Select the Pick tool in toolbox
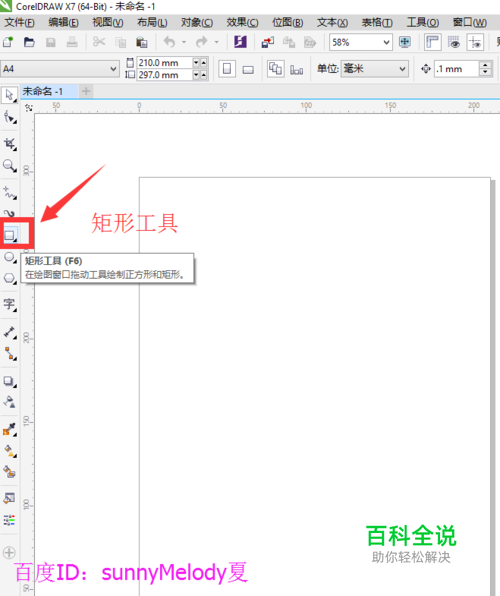The height and width of the screenshot is (596, 500). click(x=9, y=95)
